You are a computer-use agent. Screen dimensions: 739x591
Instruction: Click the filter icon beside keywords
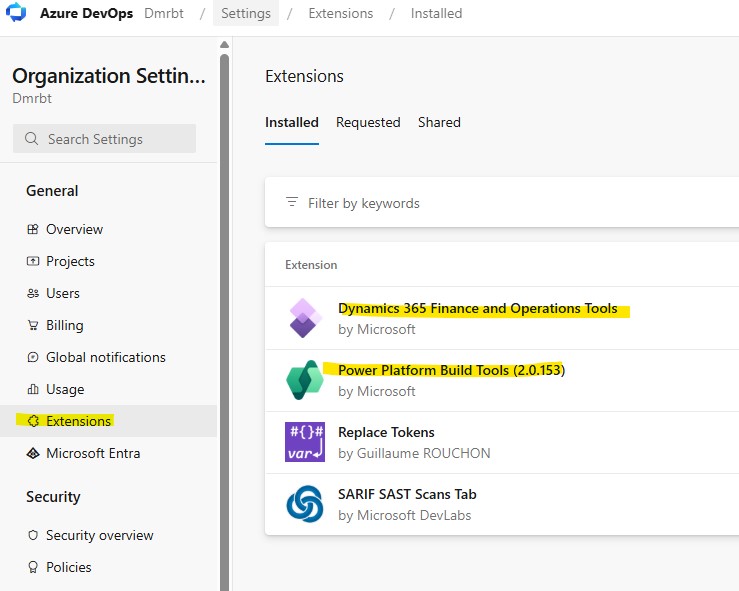[x=292, y=202]
